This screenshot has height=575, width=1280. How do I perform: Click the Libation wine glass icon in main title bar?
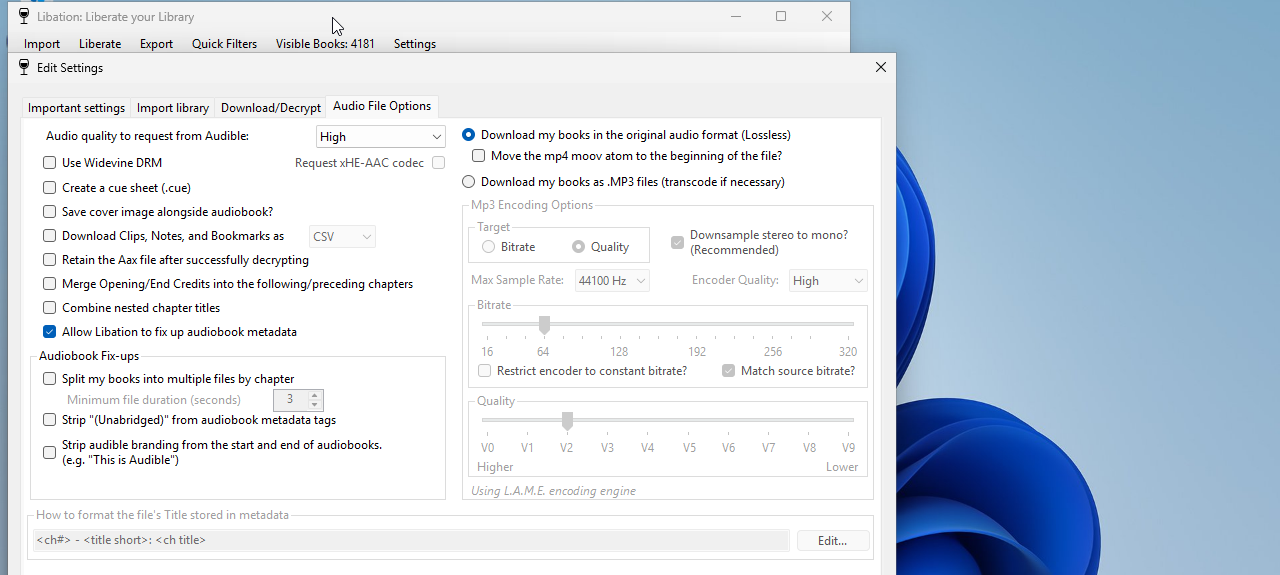(x=24, y=16)
